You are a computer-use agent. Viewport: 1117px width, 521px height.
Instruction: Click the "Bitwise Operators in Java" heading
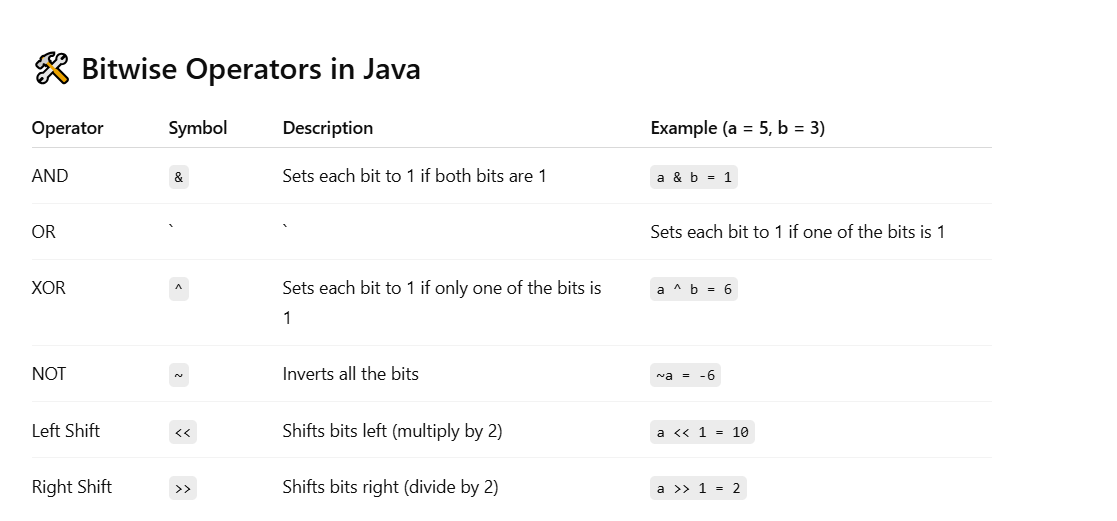pos(250,69)
